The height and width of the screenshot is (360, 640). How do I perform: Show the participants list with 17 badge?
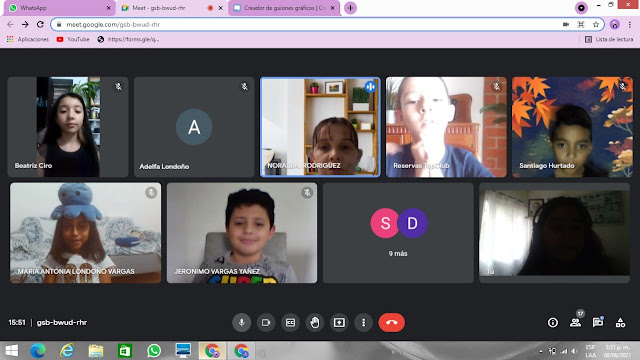[576, 322]
